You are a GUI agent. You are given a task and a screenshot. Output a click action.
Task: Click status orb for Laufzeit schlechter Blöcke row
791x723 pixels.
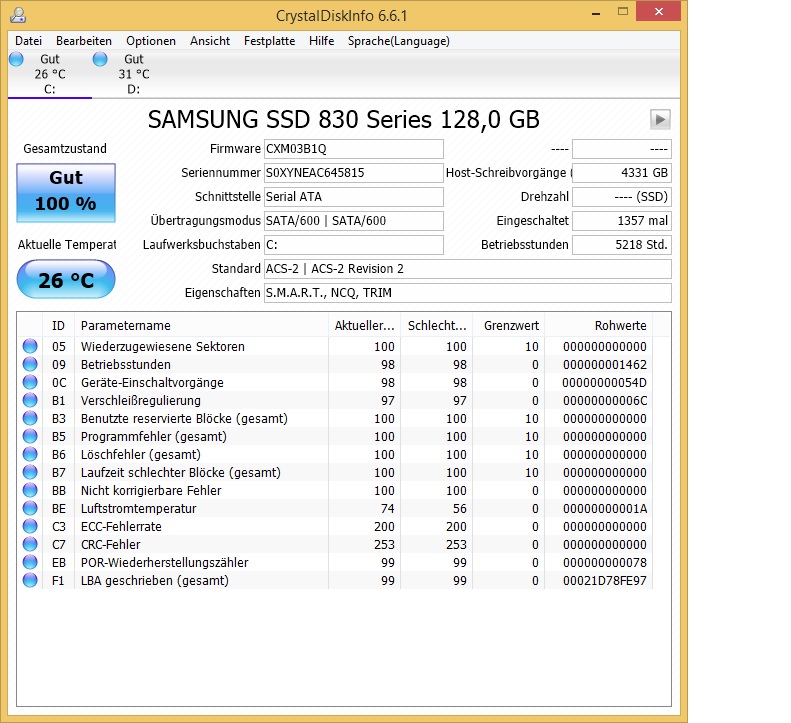[30, 472]
